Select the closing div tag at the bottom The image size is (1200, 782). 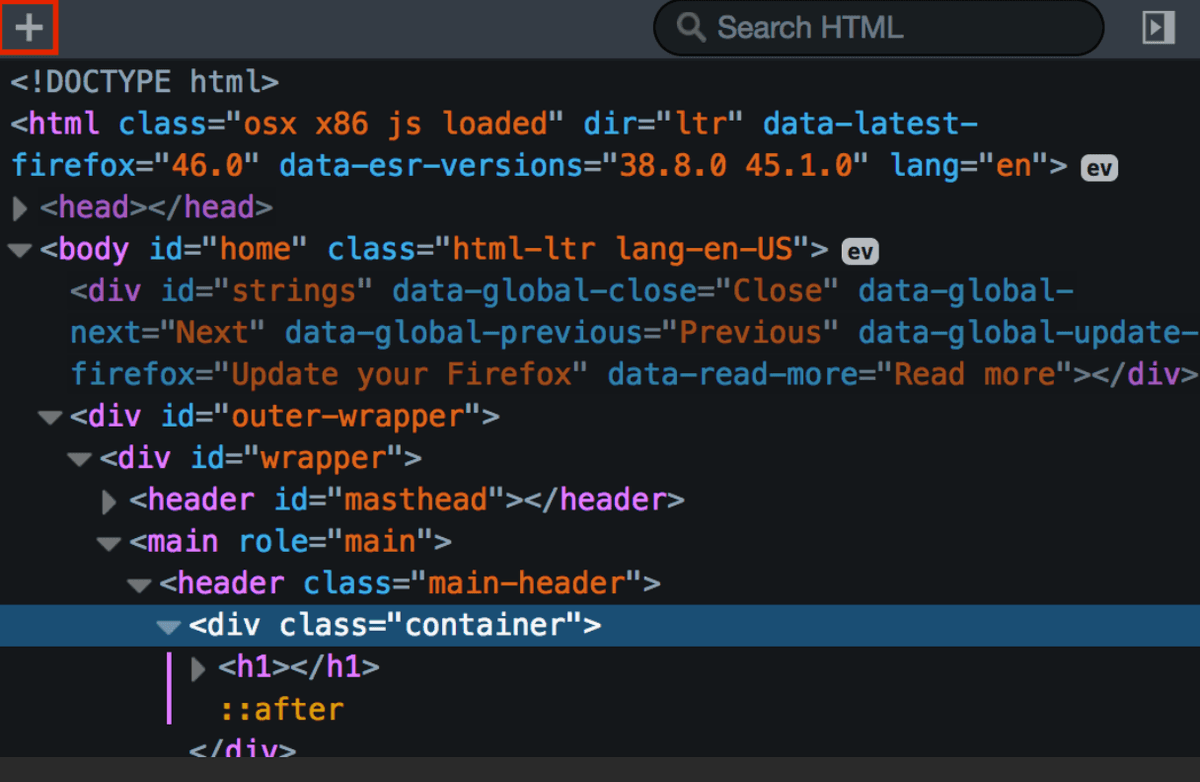tap(242, 748)
